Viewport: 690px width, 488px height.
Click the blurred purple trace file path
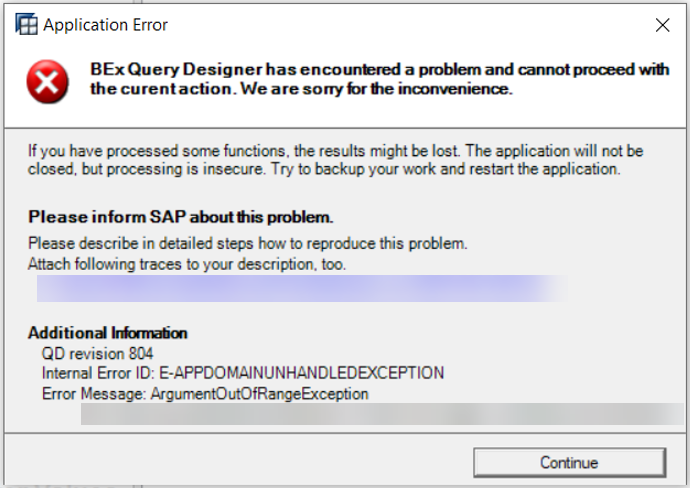[x=302, y=289]
